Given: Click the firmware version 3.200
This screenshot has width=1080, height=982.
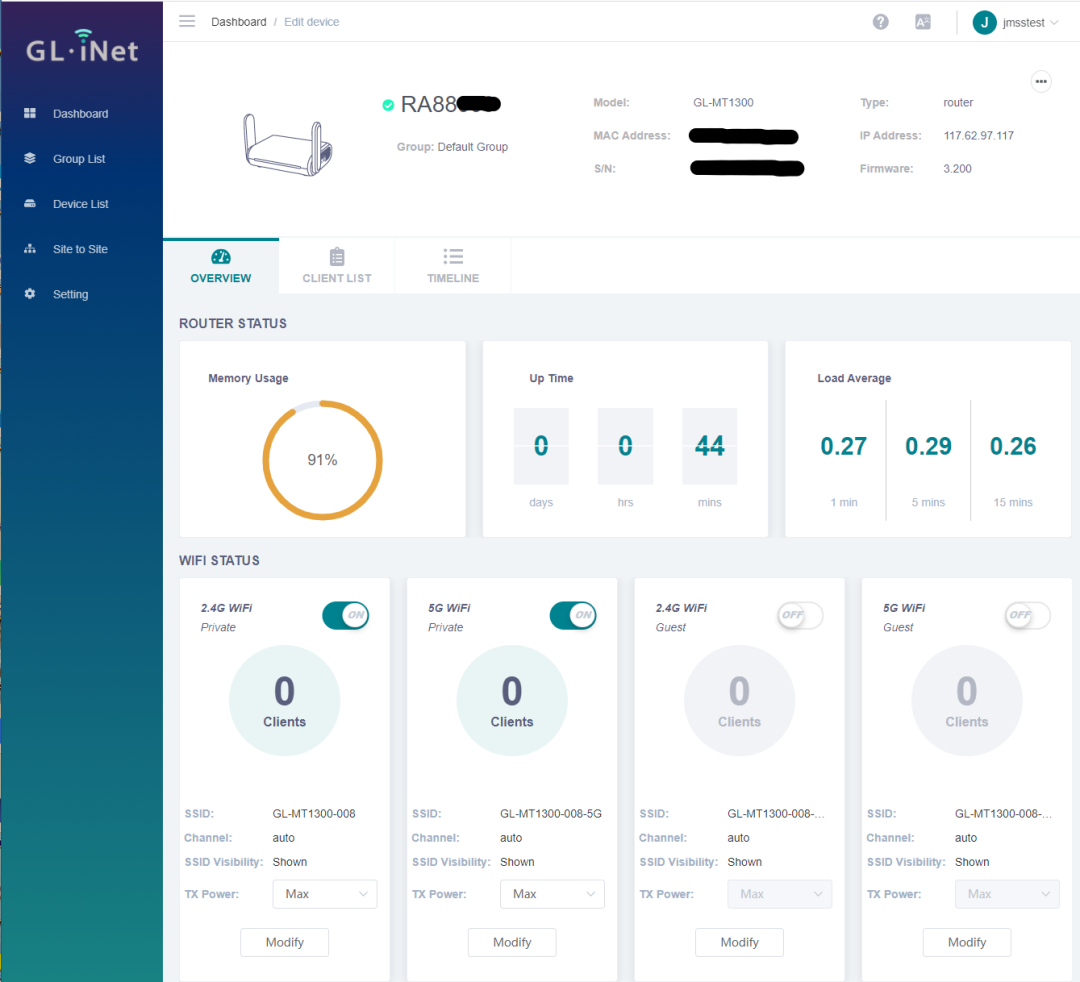Looking at the screenshot, I should pos(957,169).
